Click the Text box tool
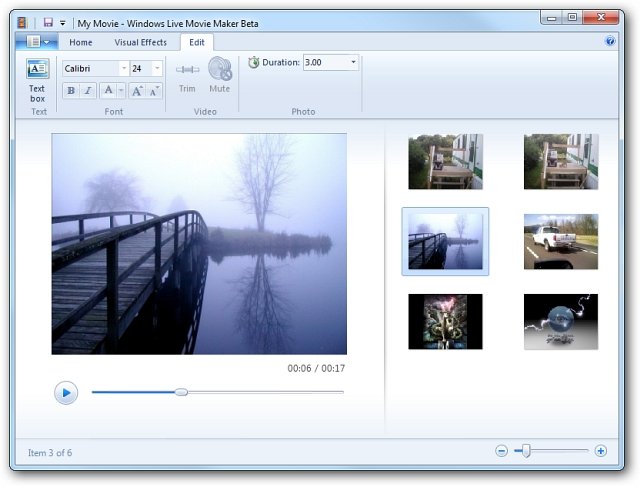 point(37,79)
